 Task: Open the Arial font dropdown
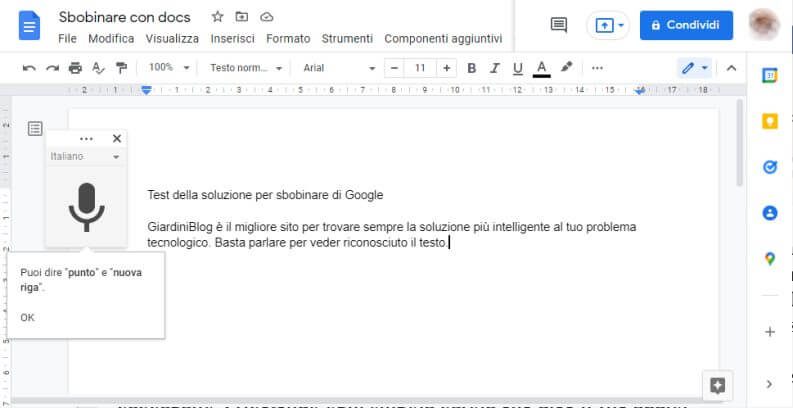point(339,68)
